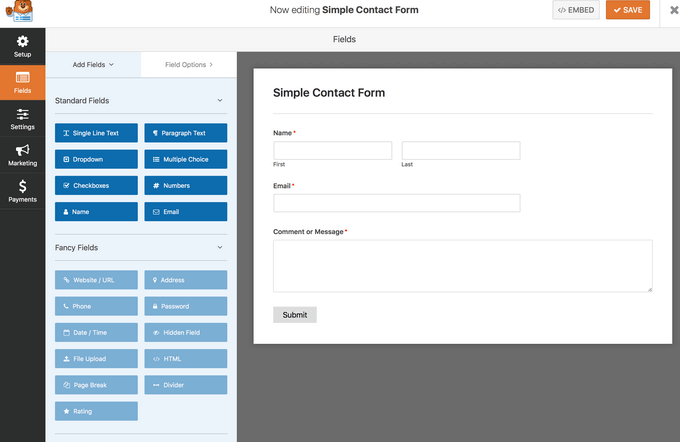Add a Checkboxes field

(x=96, y=186)
